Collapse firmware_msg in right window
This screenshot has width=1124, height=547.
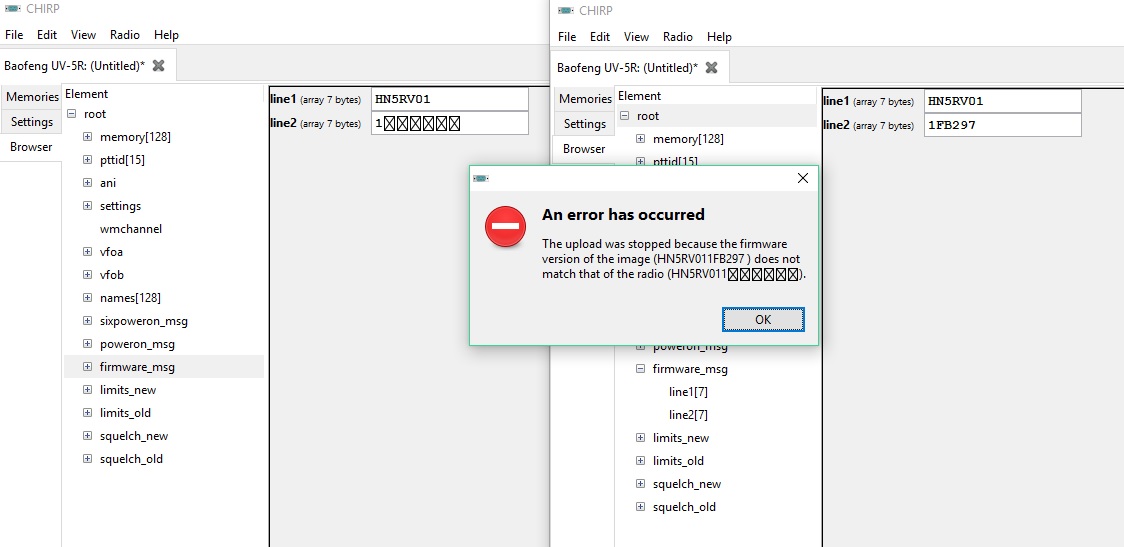pyautogui.click(x=640, y=369)
